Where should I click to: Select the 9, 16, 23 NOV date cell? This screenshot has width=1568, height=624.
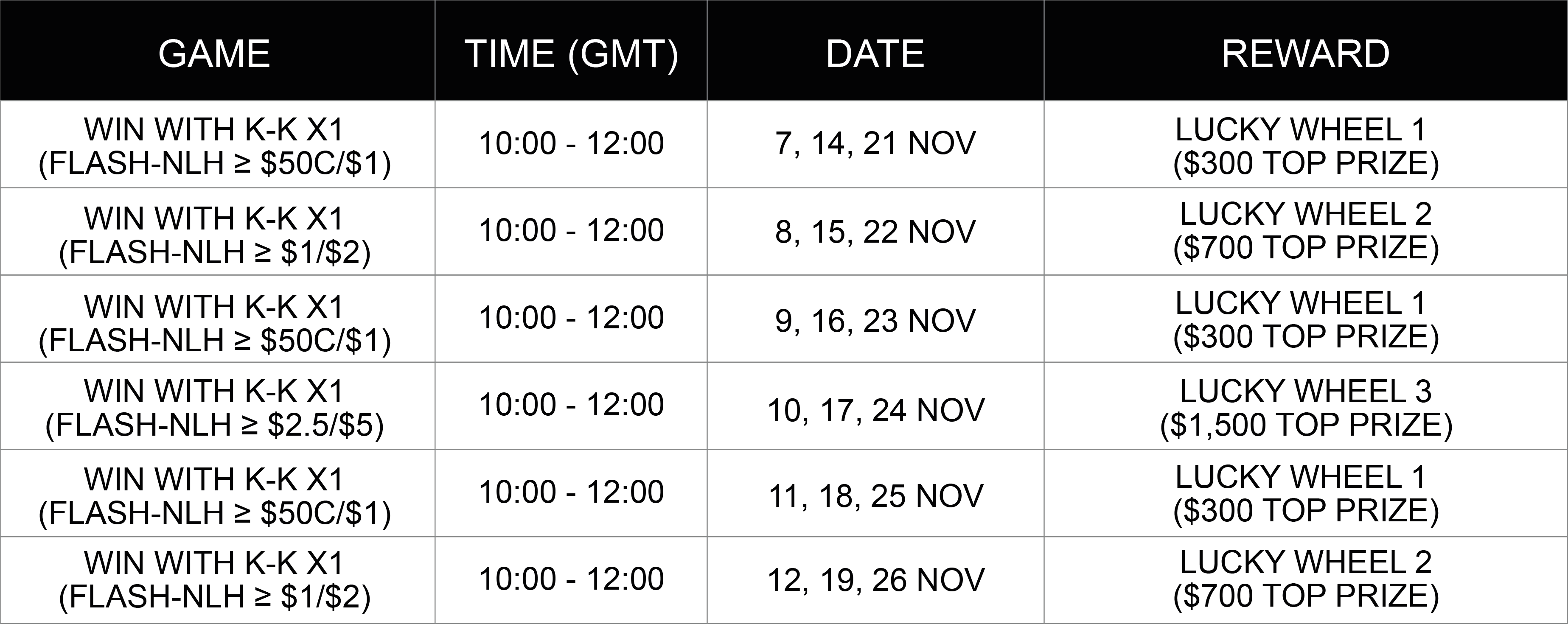click(875, 319)
